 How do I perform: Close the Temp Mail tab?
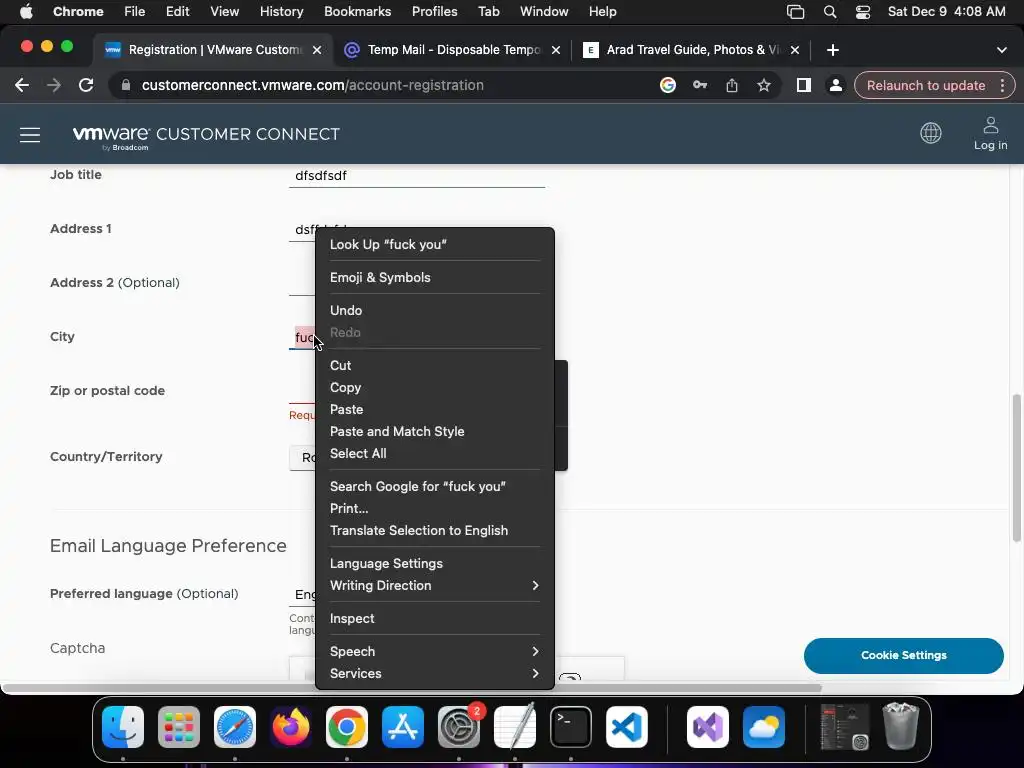556,50
